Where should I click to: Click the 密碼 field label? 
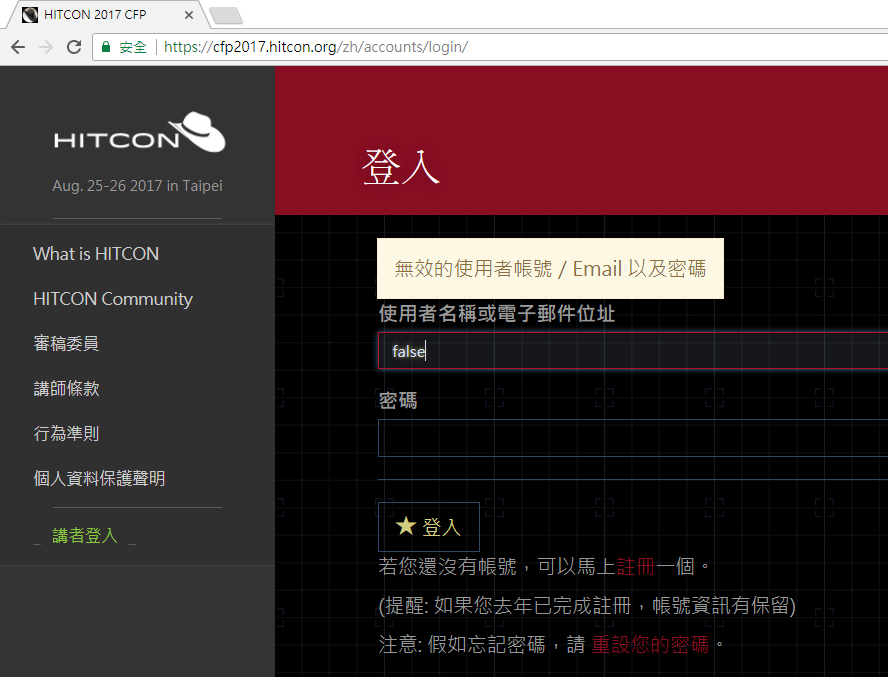398,401
